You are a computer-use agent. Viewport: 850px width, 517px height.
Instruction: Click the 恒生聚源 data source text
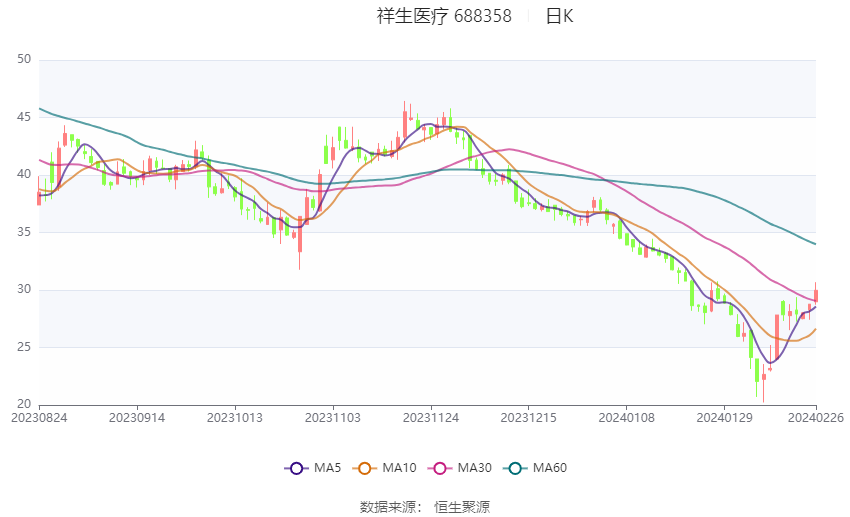point(462,507)
